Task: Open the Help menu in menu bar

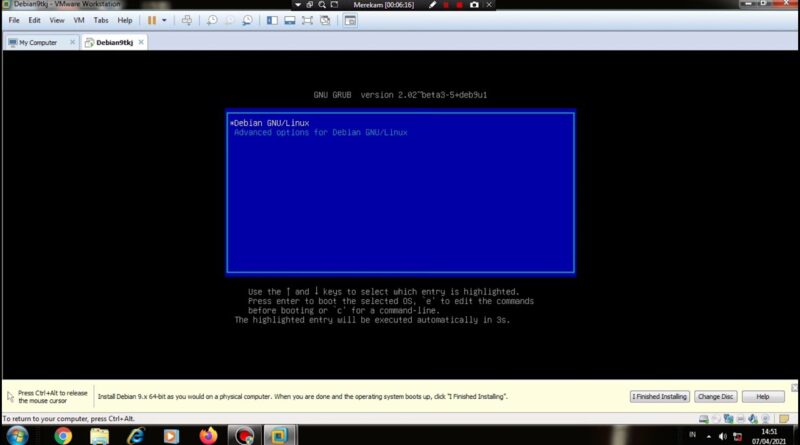Action: pyautogui.click(x=124, y=20)
